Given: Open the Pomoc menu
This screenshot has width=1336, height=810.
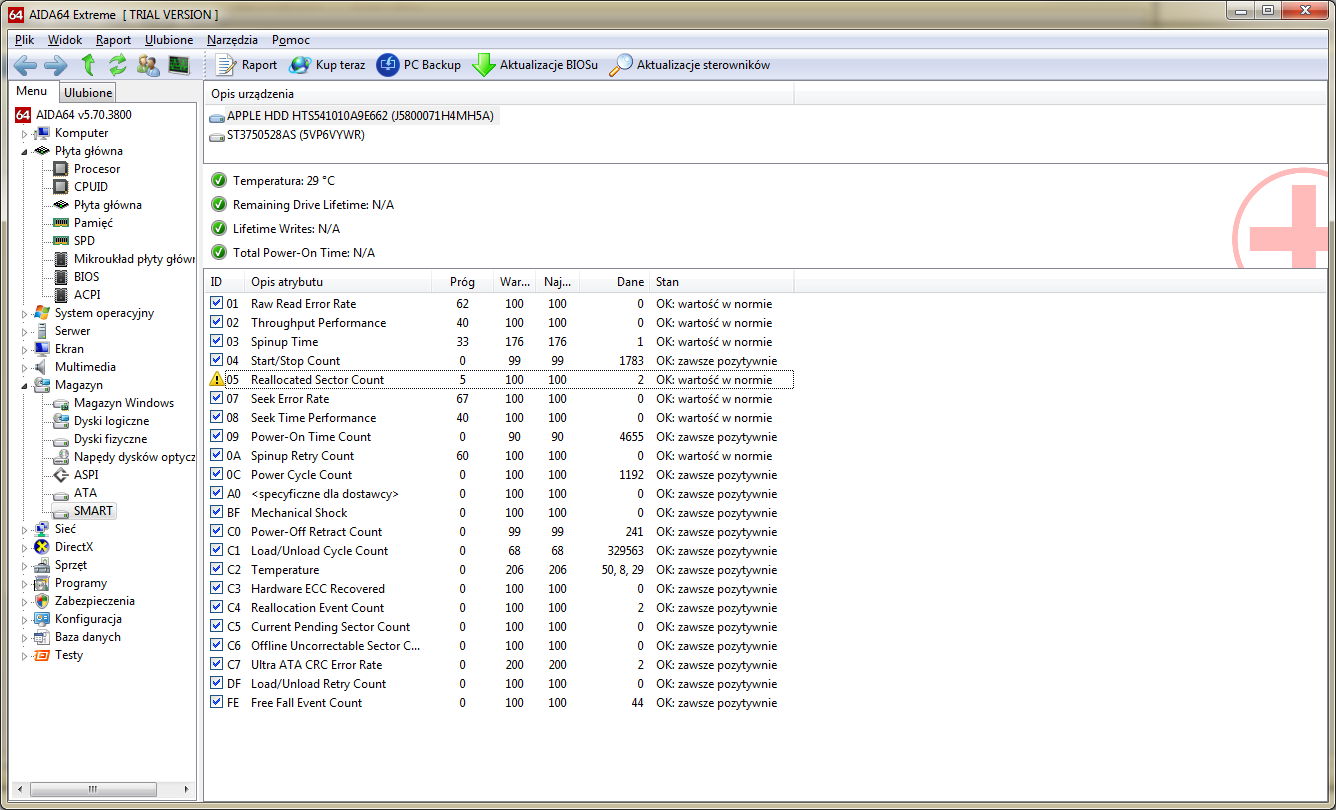Looking at the screenshot, I should click(x=290, y=40).
